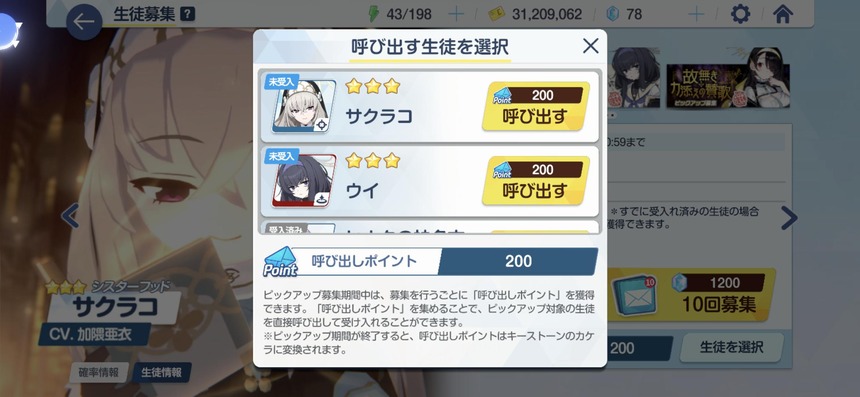Open the help question mark beside 生徒募集
The width and height of the screenshot is (860, 397).
point(188,14)
